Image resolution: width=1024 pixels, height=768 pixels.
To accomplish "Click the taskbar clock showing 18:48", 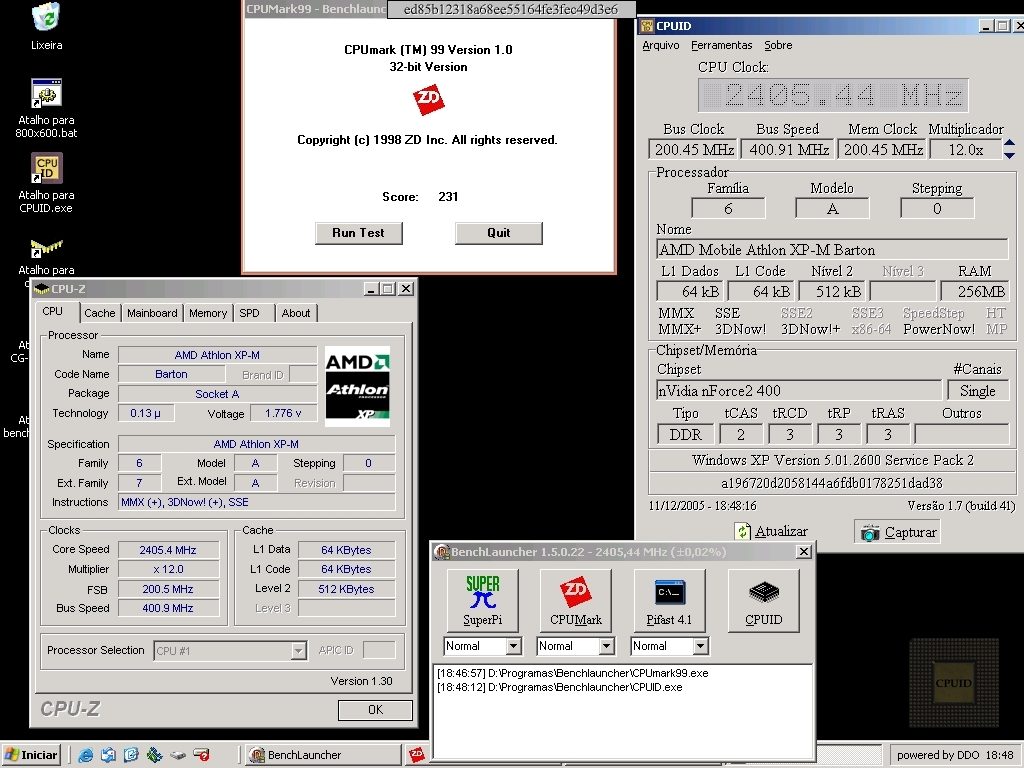I will (x=999, y=755).
